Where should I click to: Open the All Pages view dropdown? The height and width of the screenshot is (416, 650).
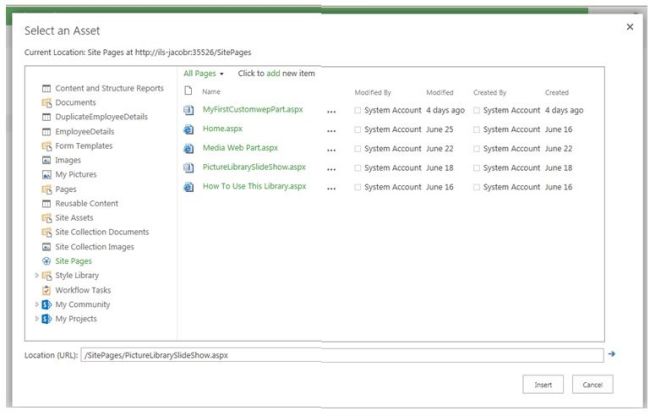204,73
